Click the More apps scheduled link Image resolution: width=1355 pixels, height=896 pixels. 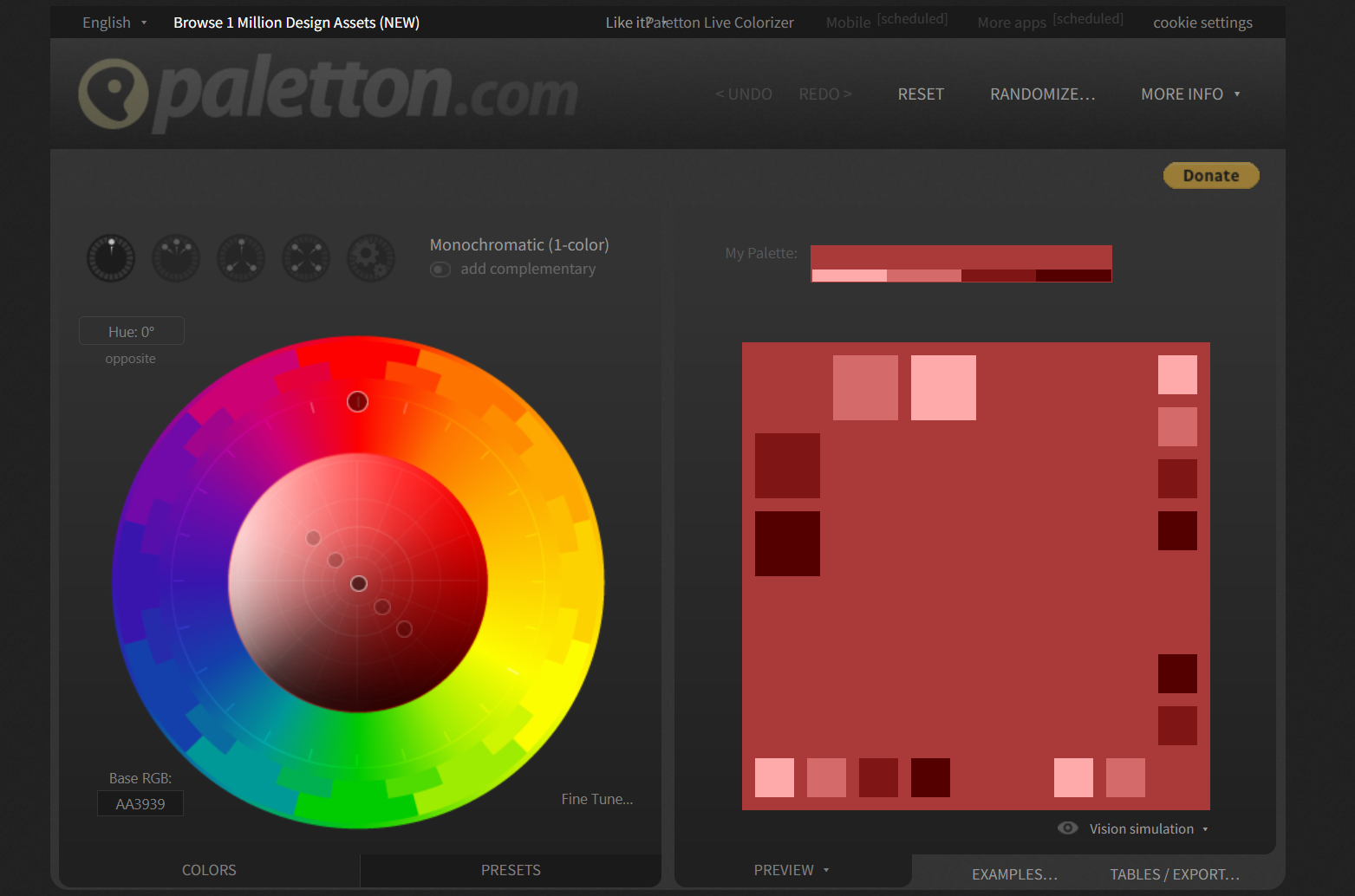[x=1051, y=21]
